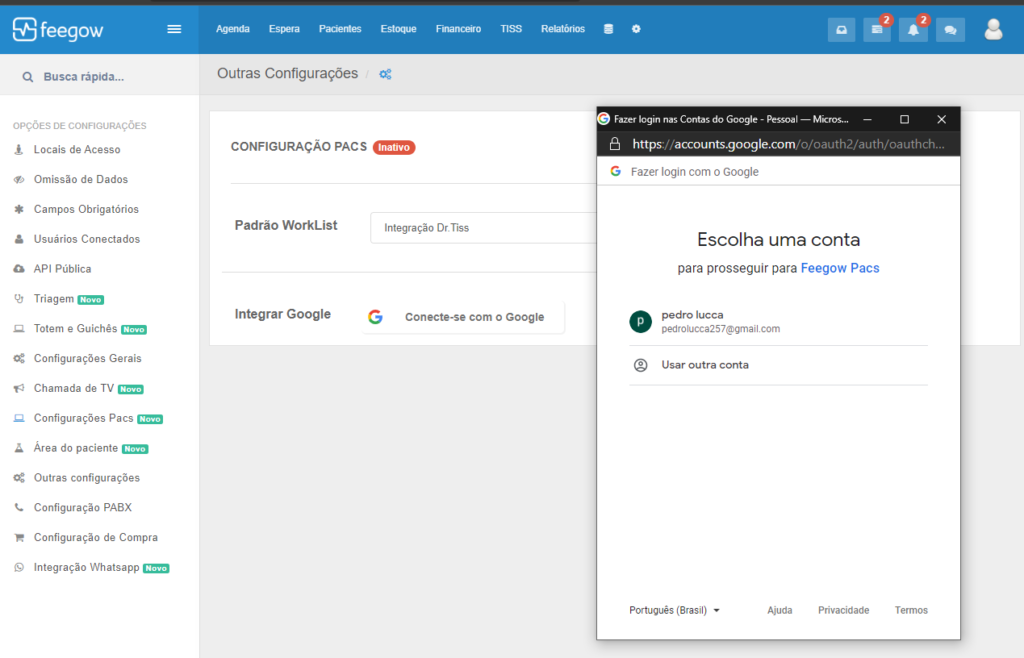Open the Estoque menu
Viewport: 1024px width, 658px height.
[398, 29]
